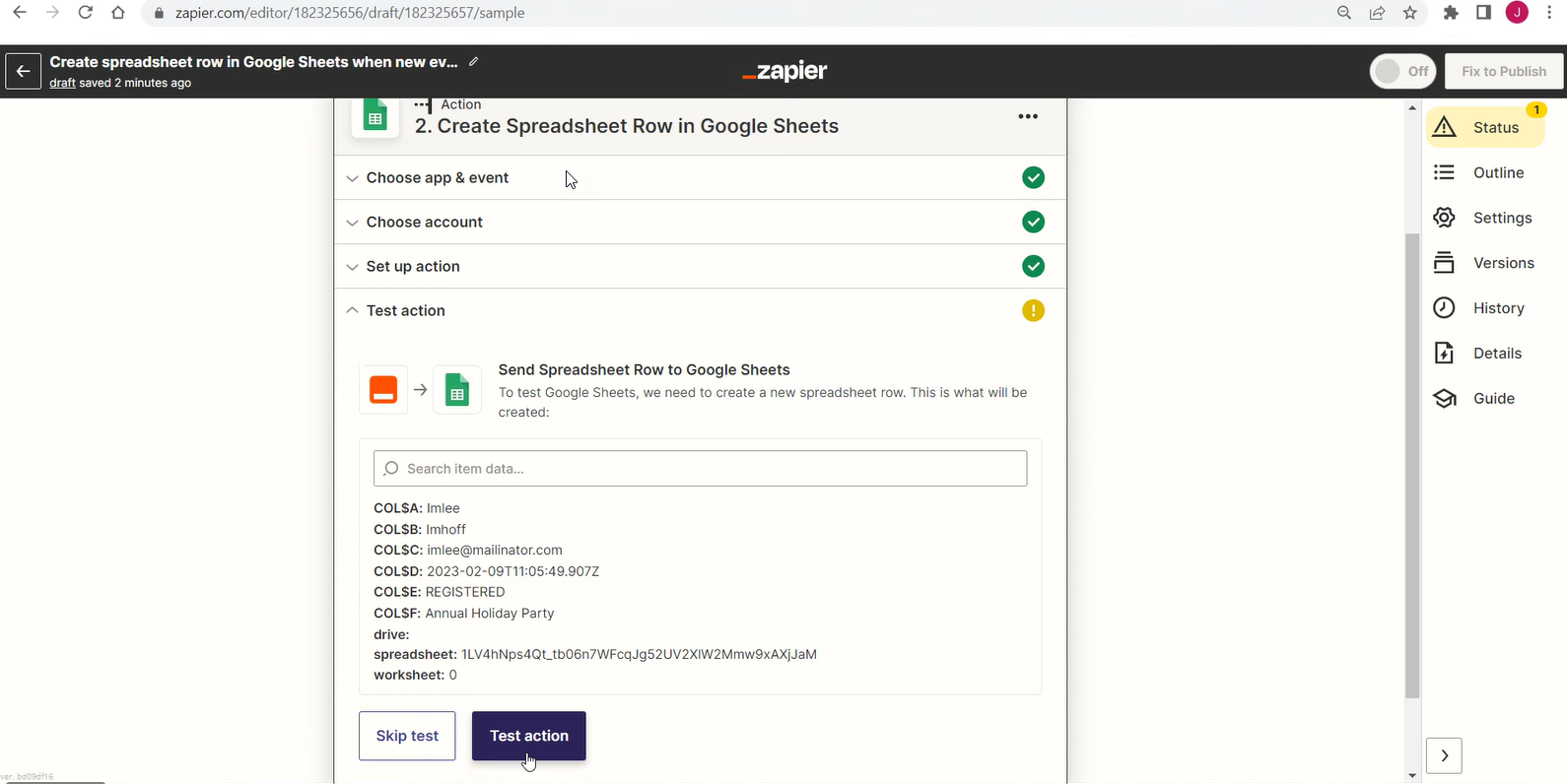The image size is (1567, 784).
Task: Expand the Choose account section
Action: tap(425, 223)
